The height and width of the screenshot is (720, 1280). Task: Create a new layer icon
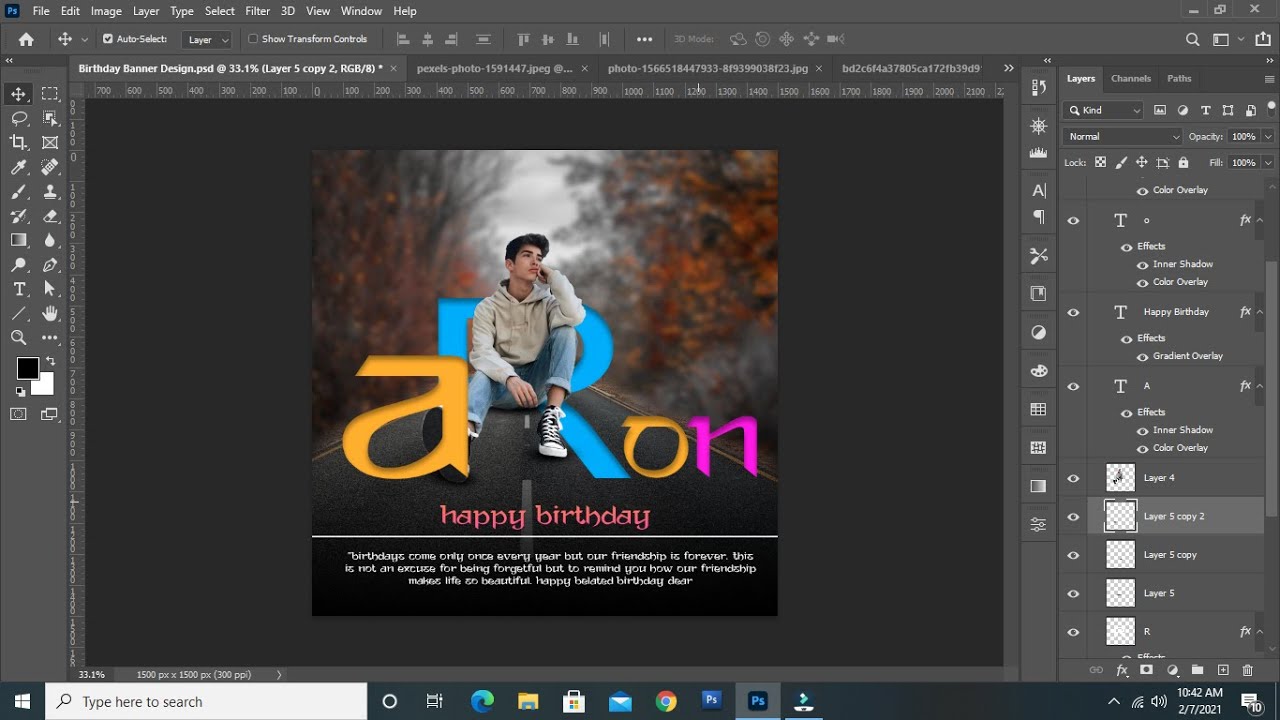1222,670
